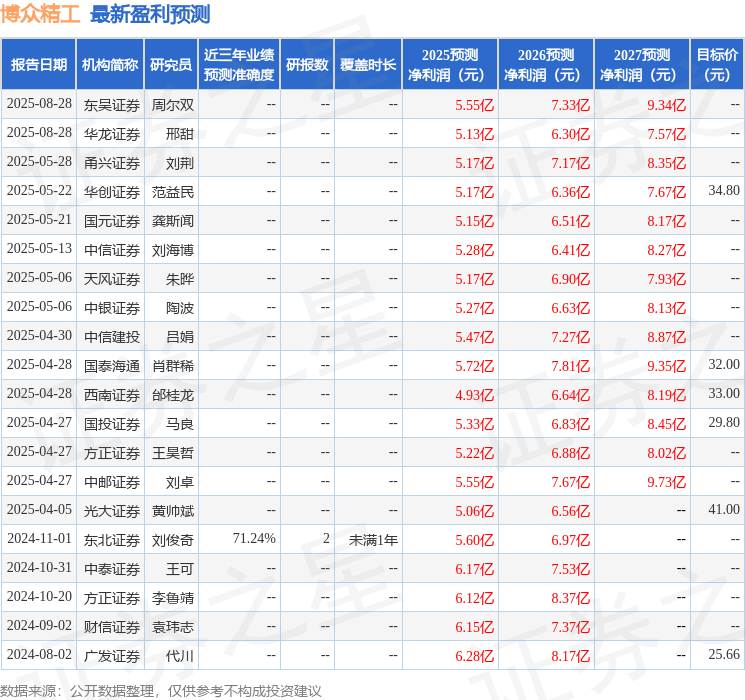
Task: Select the 机构简称 column header
Action: 110,65
